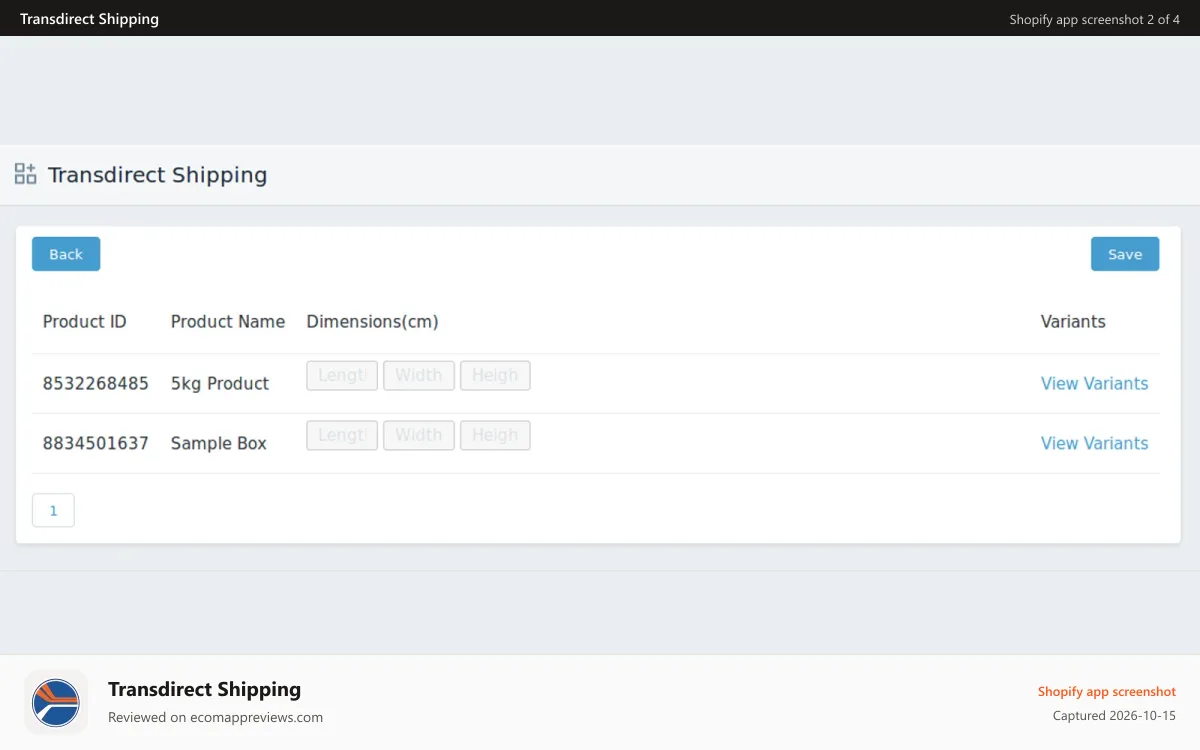The height and width of the screenshot is (750, 1200).
Task: Focus the Height field for 5kg Product
Action: point(495,375)
